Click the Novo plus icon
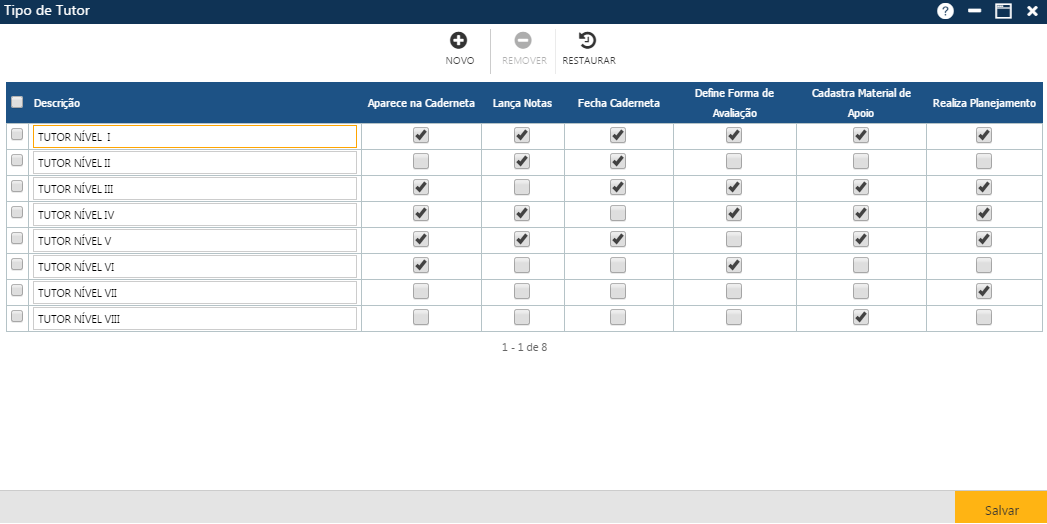Screen dimensions: 1047x524 (x=459, y=41)
